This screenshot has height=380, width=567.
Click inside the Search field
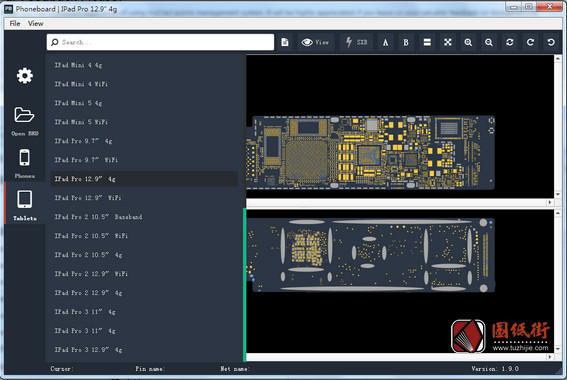click(160, 42)
